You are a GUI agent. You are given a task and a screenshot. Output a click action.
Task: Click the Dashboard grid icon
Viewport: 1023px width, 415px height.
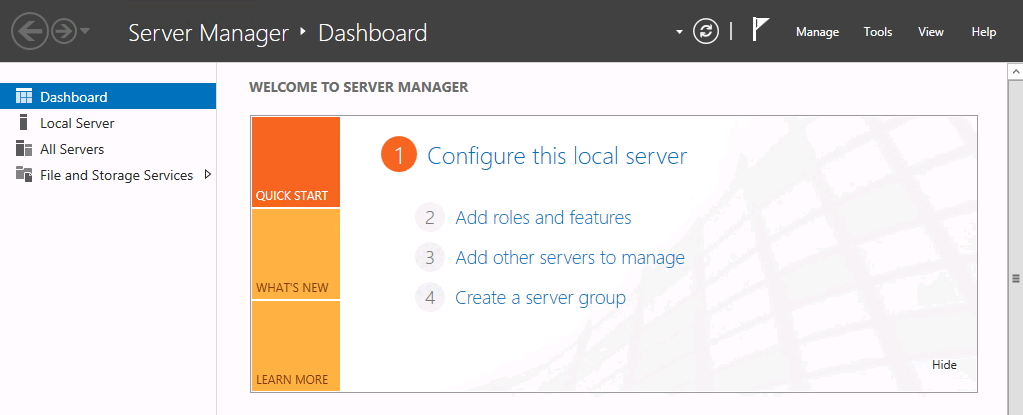(x=23, y=97)
